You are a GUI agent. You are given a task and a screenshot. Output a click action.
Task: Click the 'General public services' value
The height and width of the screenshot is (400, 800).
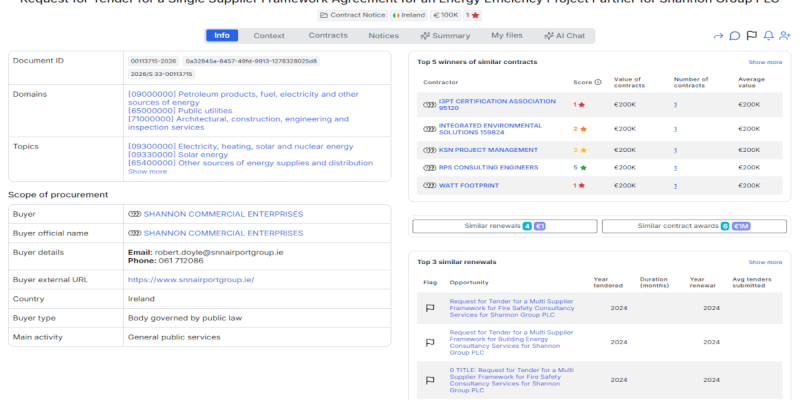pos(174,337)
